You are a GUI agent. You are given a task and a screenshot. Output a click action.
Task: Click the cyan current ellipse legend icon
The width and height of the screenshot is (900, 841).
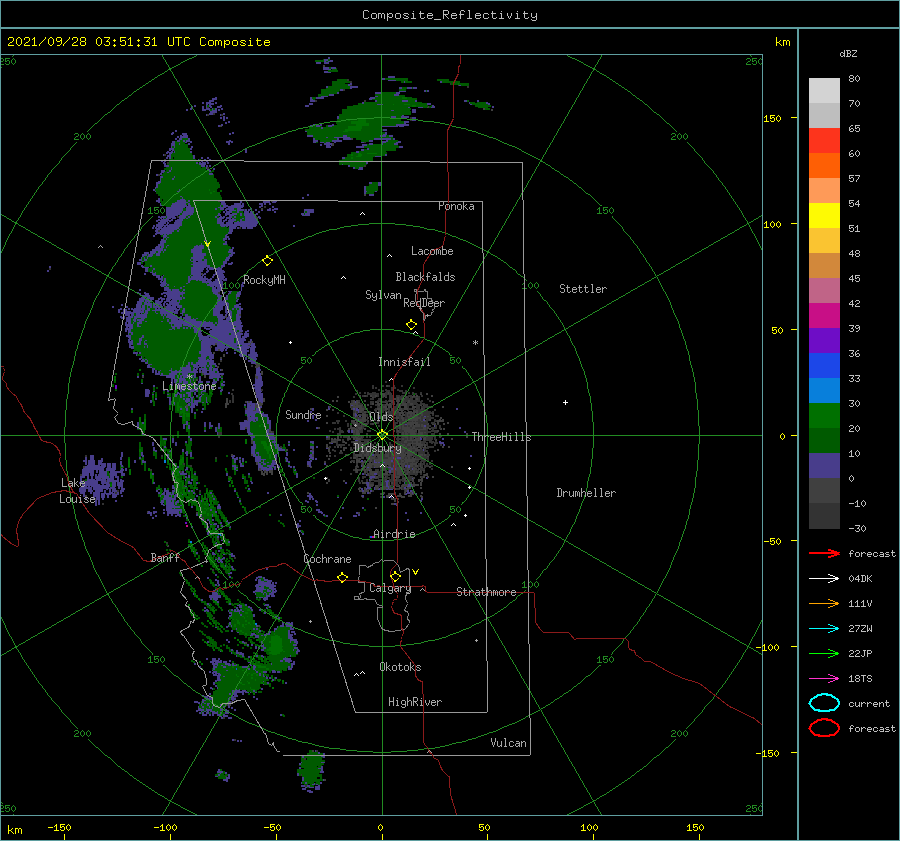pos(824,703)
